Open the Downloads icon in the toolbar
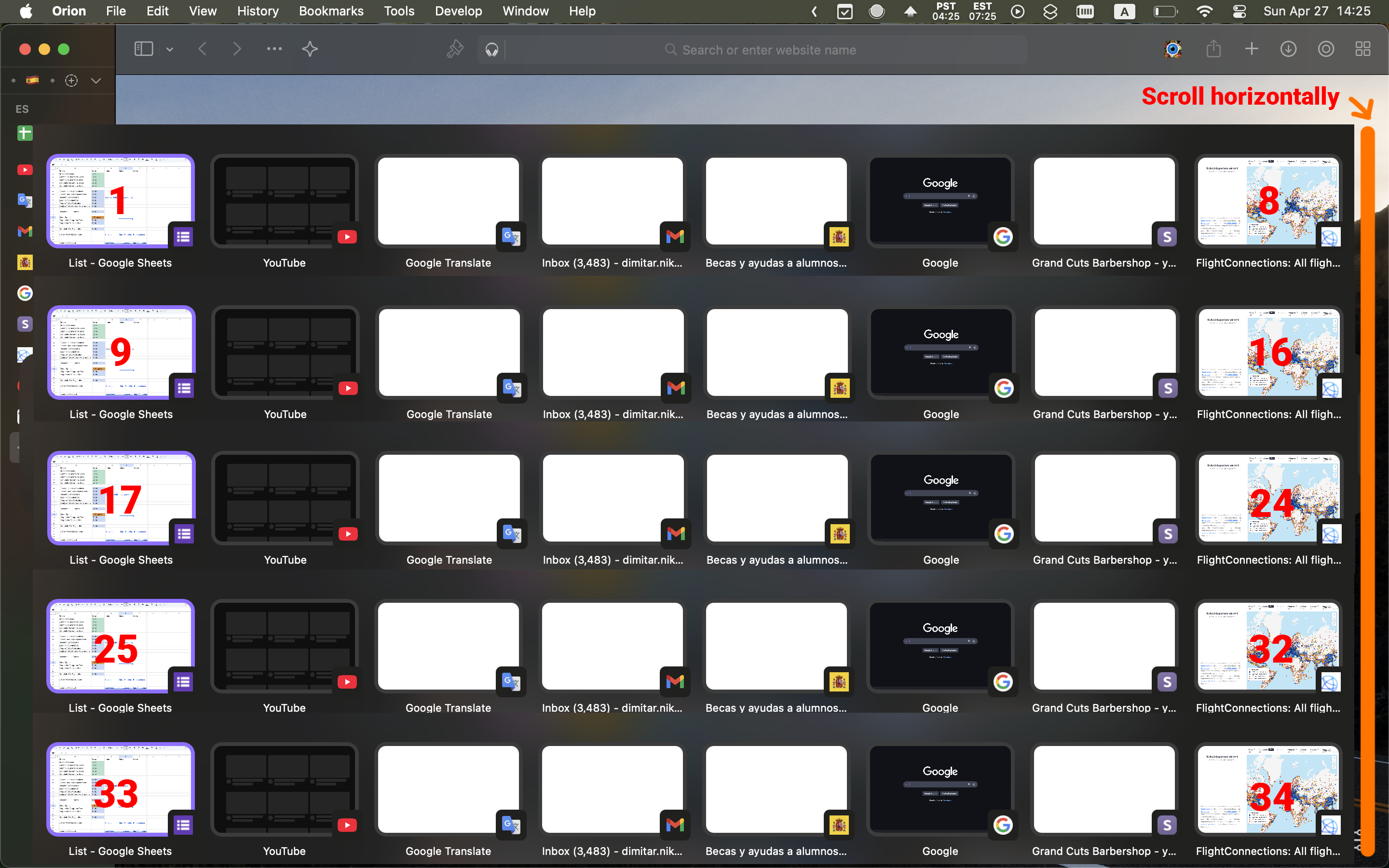This screenshot has width=1389, height=868. (x=1288, y=49)
